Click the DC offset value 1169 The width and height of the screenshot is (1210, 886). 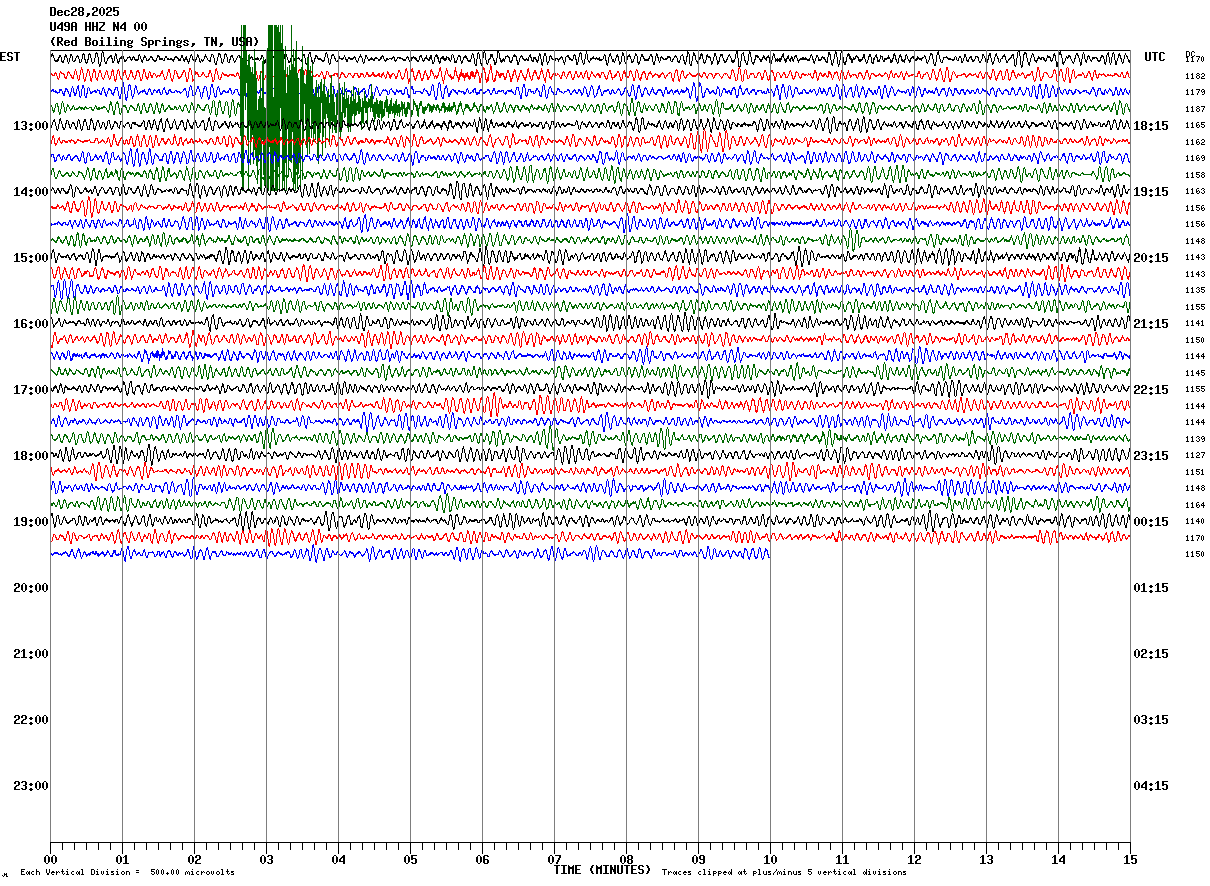point(1195,158)
